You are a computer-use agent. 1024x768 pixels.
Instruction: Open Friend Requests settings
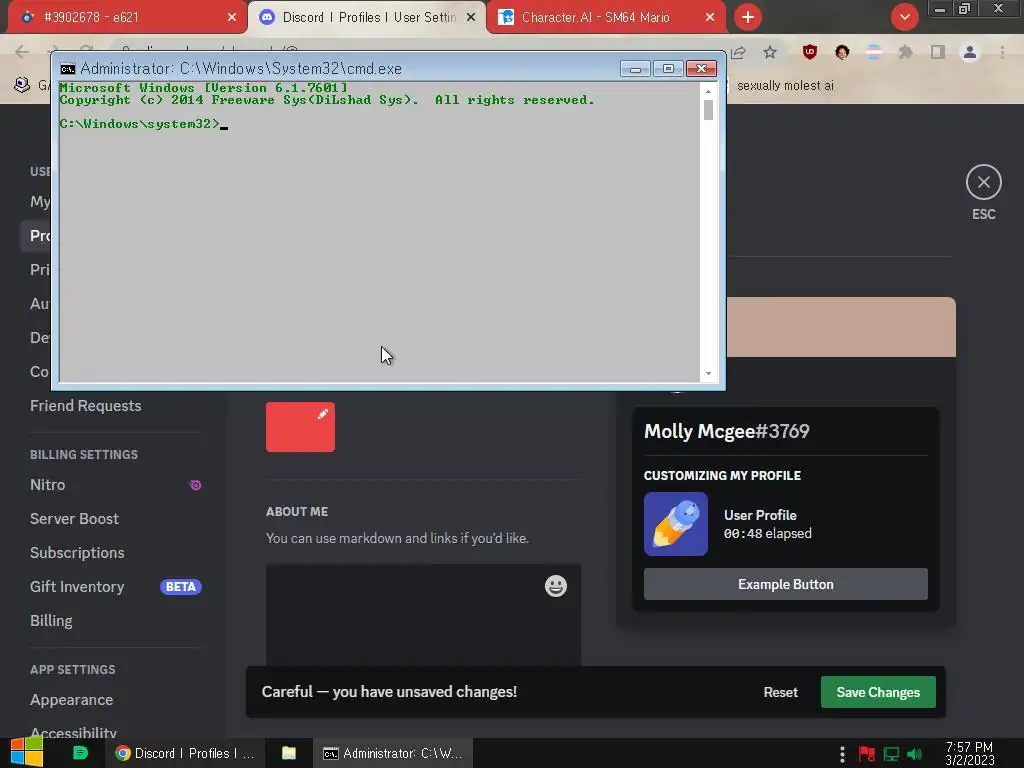tap(86, 406)
